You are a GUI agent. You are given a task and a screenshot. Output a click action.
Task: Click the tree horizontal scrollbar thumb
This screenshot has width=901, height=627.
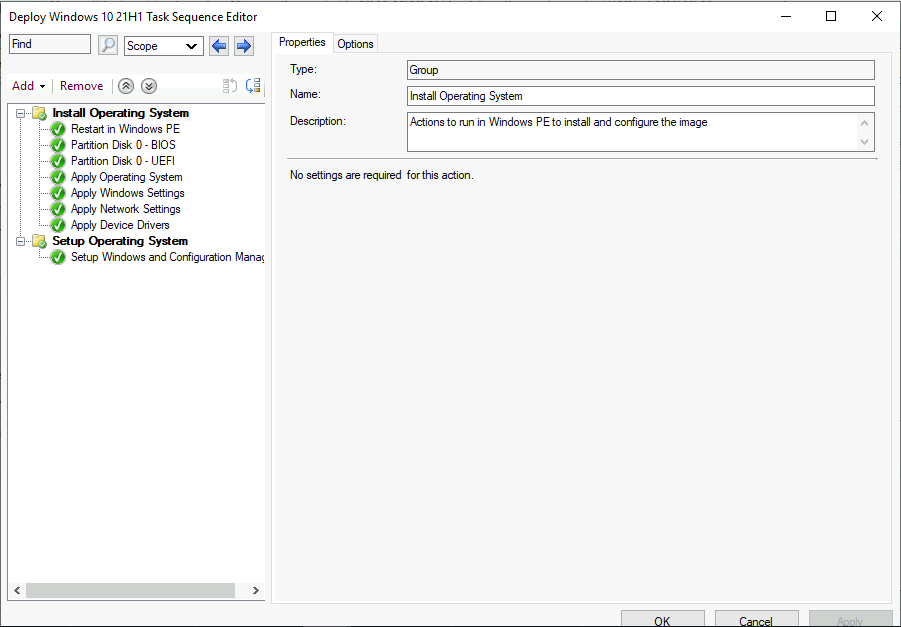(x=130, y=591)
